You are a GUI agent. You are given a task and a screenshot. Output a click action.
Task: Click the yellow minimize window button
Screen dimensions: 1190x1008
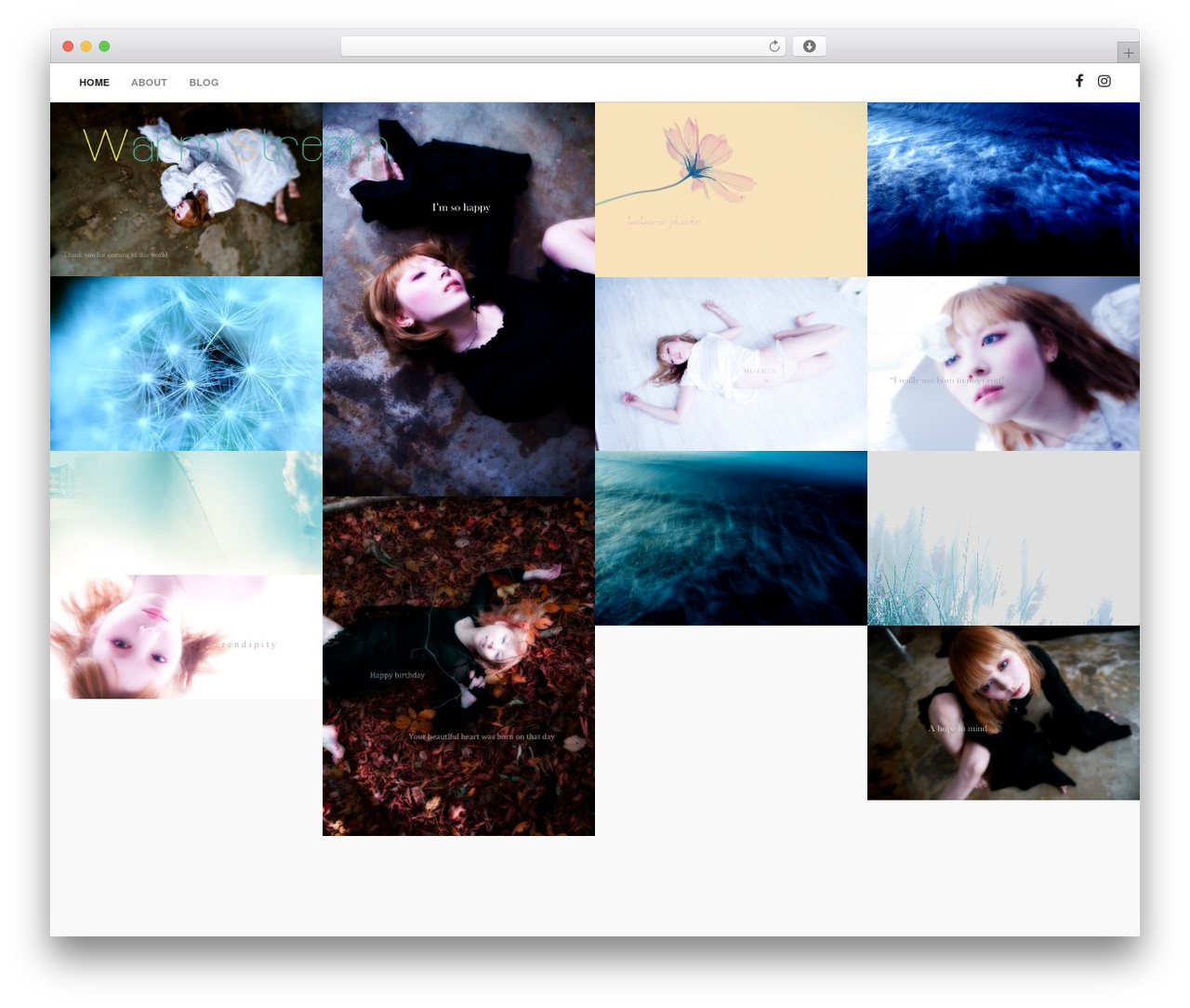pyautogui.click(x=86, y=46)
